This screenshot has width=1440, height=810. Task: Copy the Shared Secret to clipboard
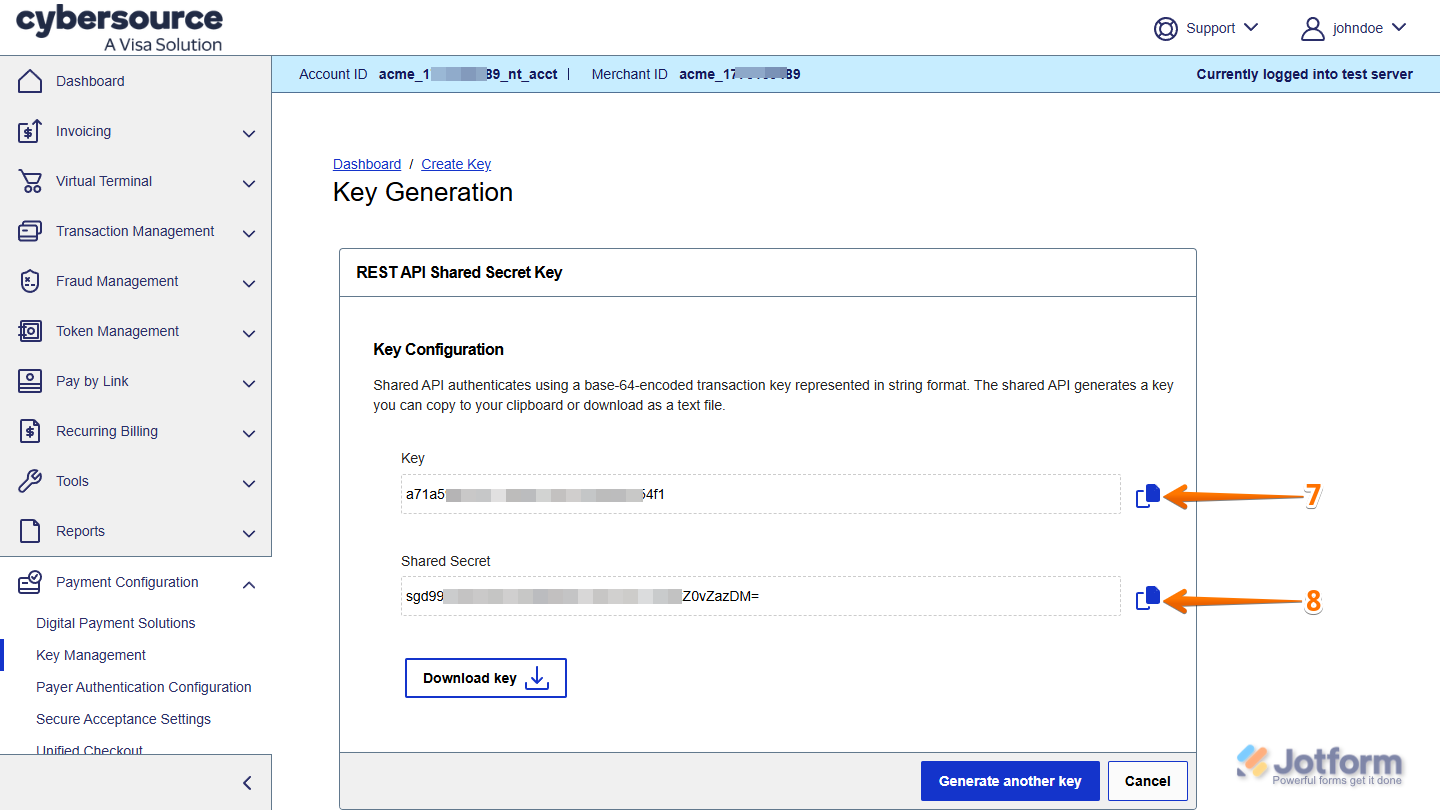[x=1148, y=598]
